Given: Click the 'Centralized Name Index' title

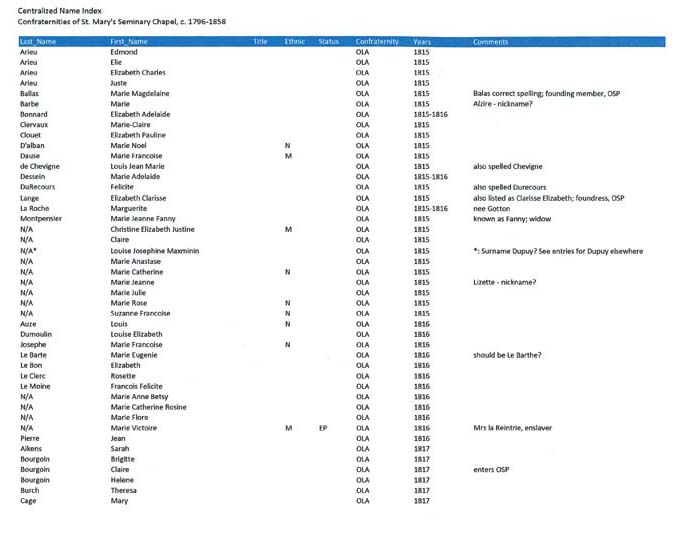Looking at the screenshot, I should pos(57,8).
